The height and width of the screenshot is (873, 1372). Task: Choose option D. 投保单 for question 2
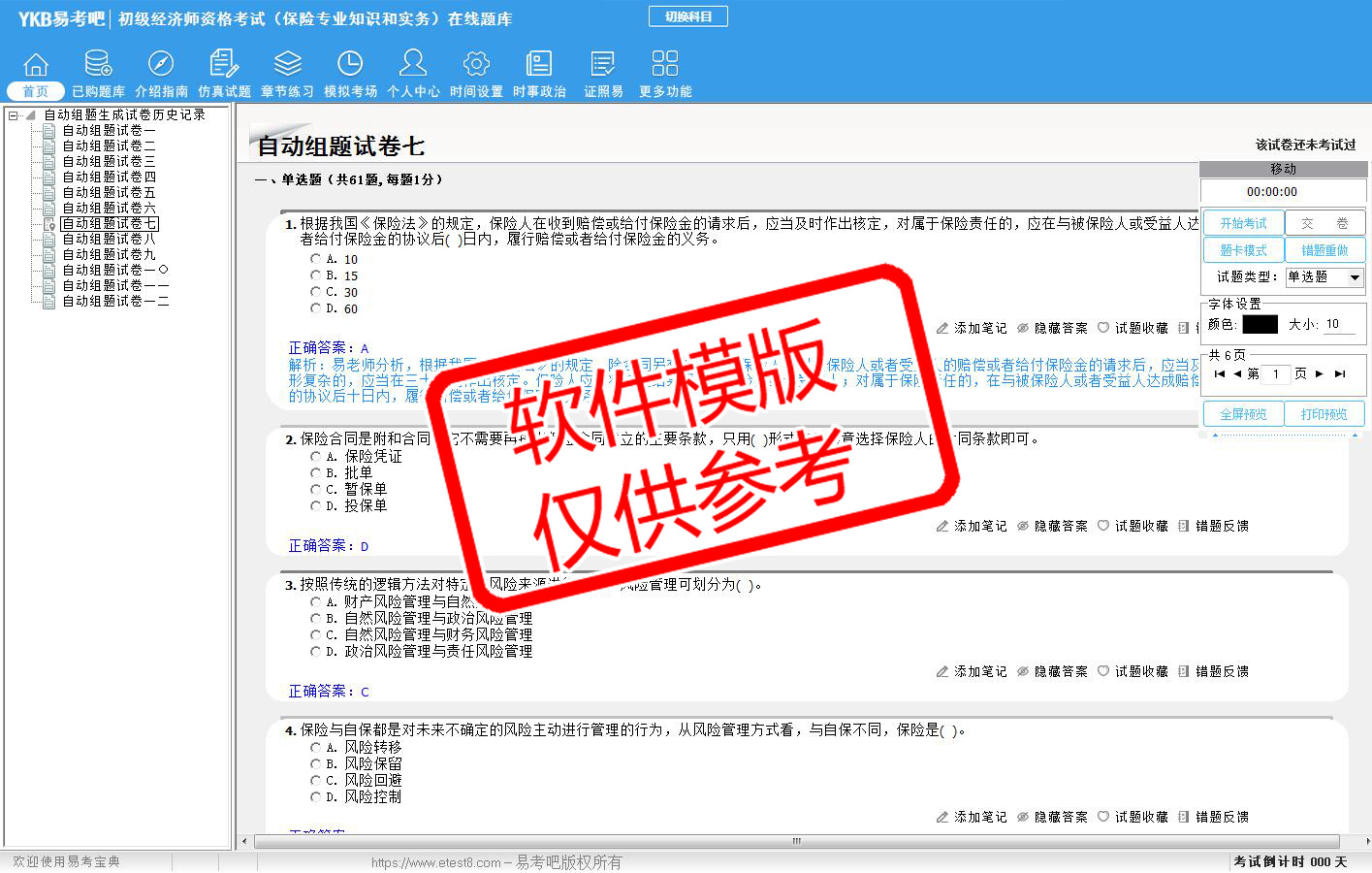[x=316, y=505]
